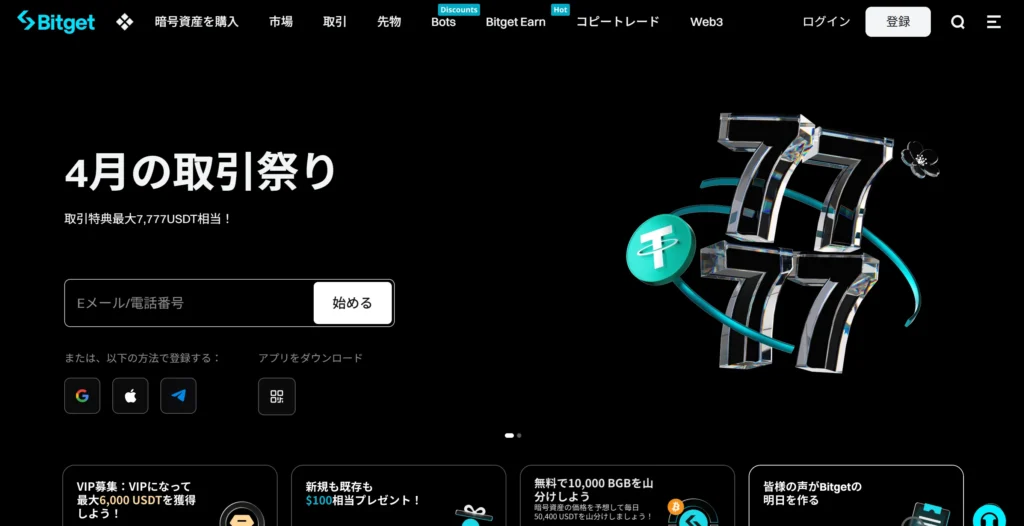
Task: Open the 10,000 BGBを山分け promo card
Action: 628,496
